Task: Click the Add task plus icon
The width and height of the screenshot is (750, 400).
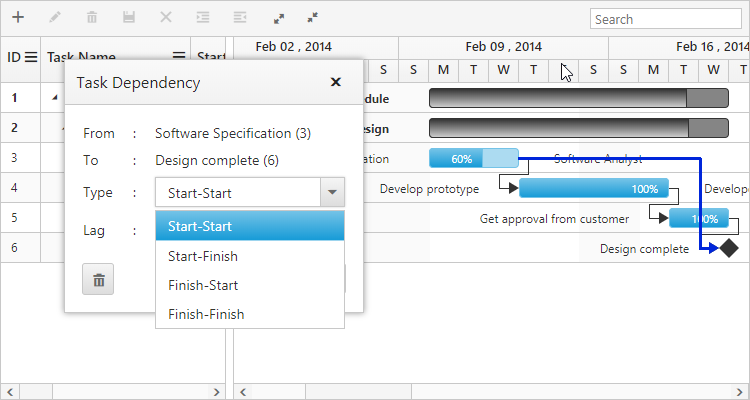Action: 17,18
